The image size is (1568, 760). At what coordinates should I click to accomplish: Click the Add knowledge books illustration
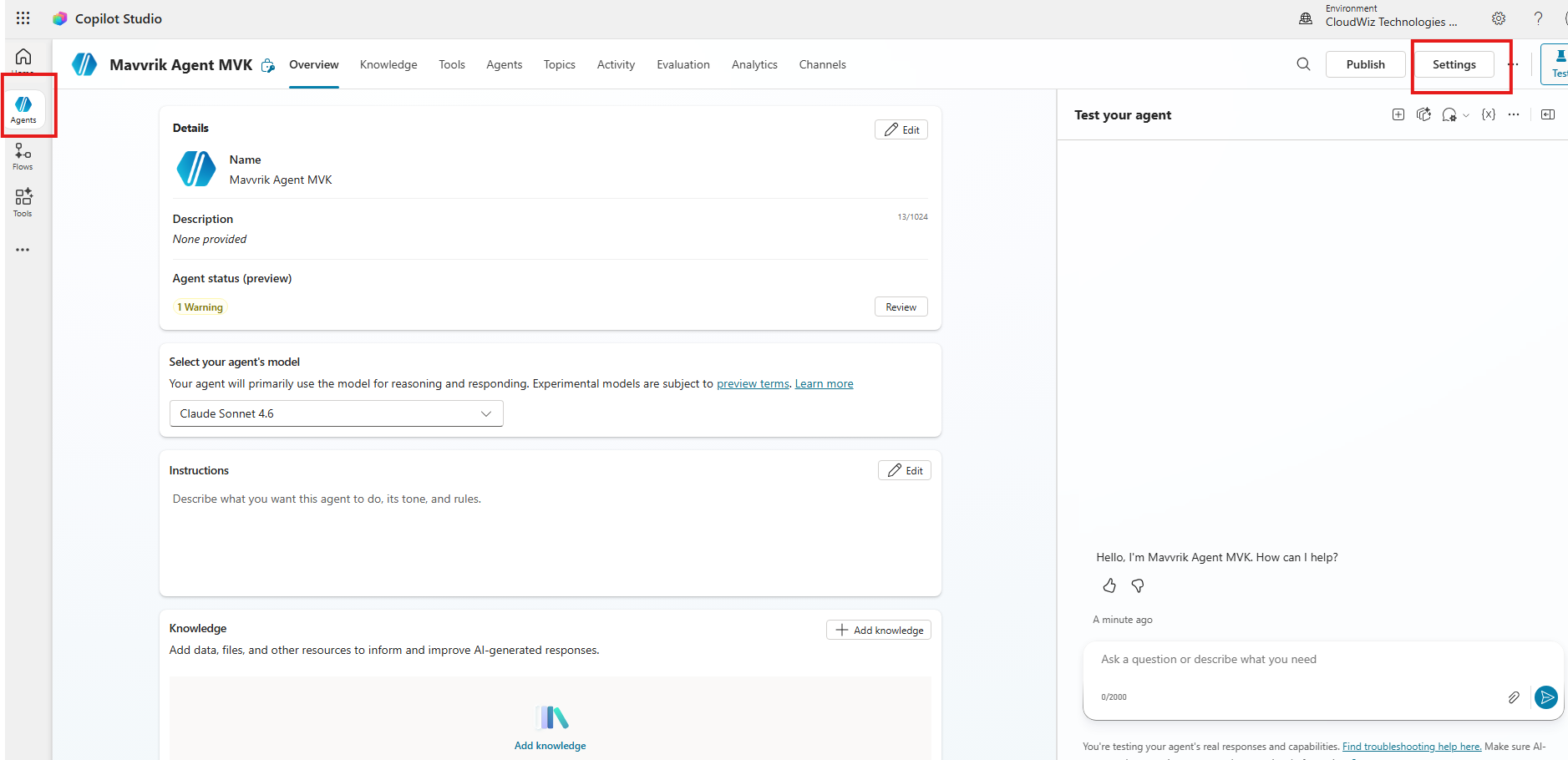[551, 717]
